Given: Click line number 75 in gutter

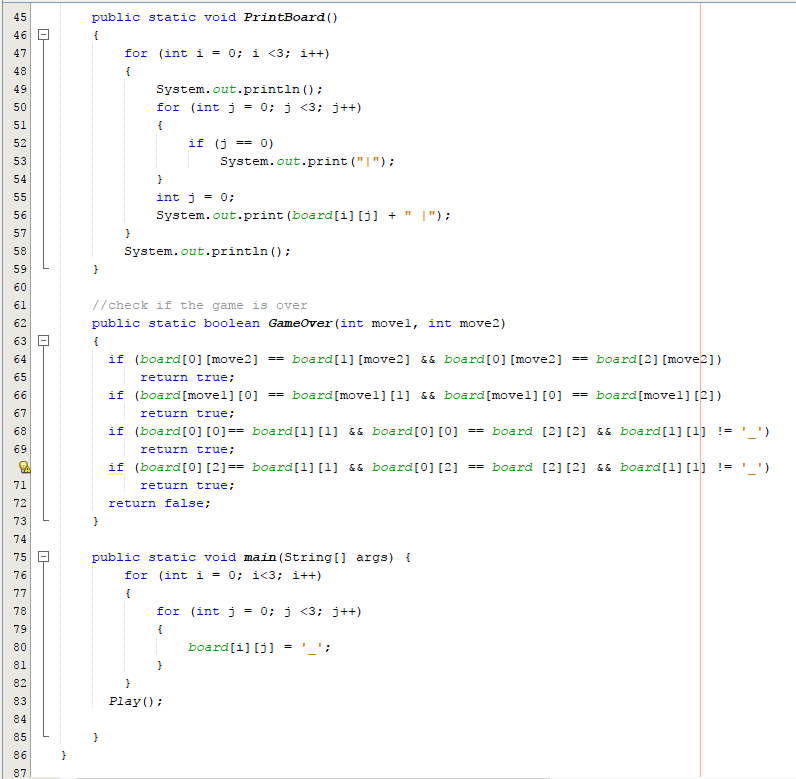Looking at the screenshot, I should point(20,557).
